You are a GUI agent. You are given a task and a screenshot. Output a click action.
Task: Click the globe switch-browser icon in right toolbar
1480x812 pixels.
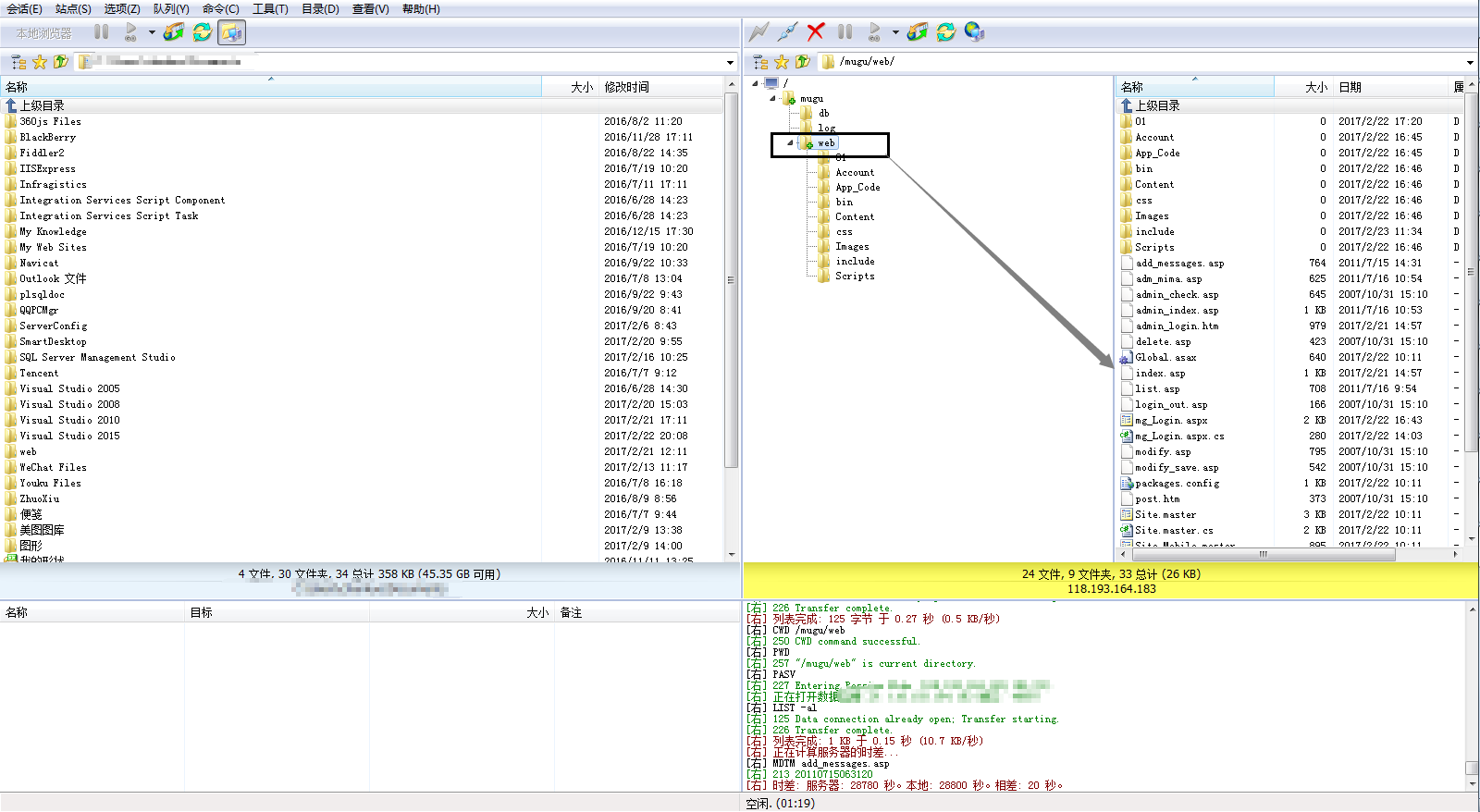[974, 32]
